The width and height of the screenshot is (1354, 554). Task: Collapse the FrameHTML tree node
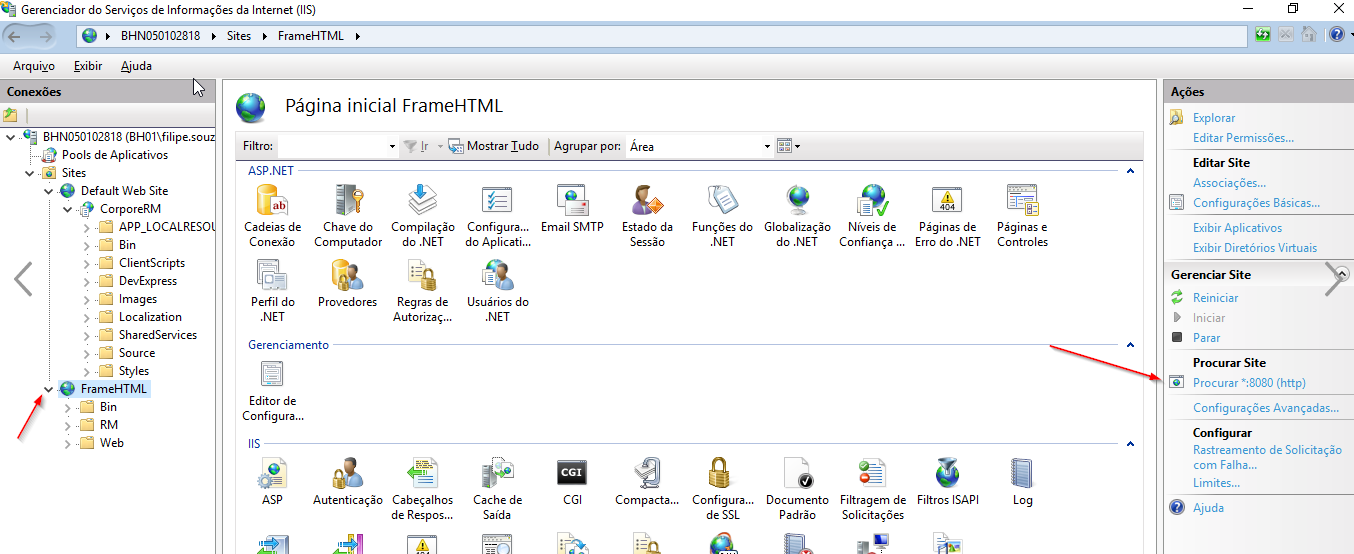(48, 389)
